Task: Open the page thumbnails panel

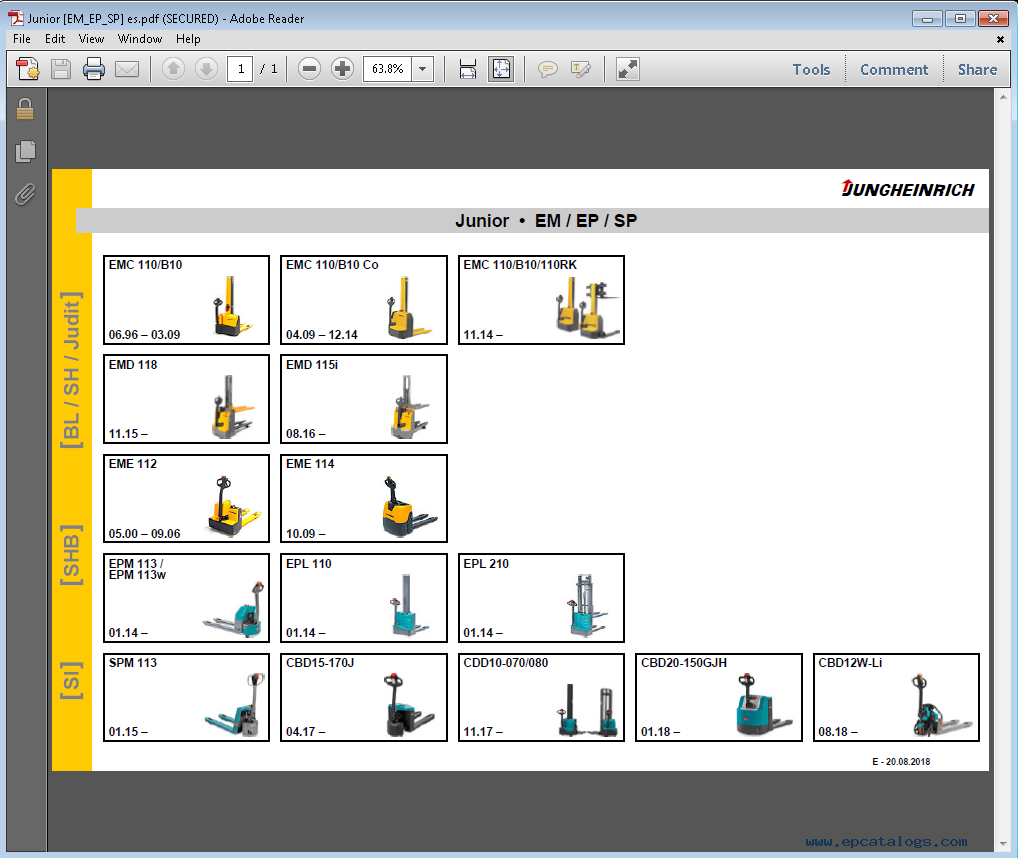Action: coord(25,151)
